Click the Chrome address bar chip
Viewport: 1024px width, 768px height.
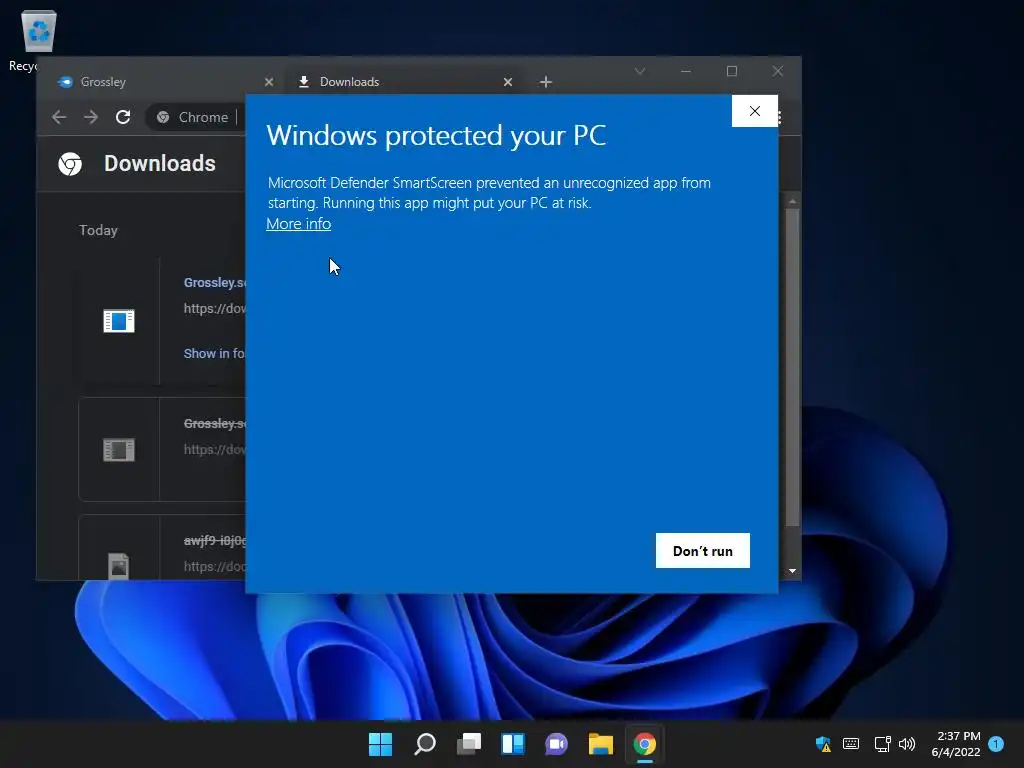click(193, 117)
